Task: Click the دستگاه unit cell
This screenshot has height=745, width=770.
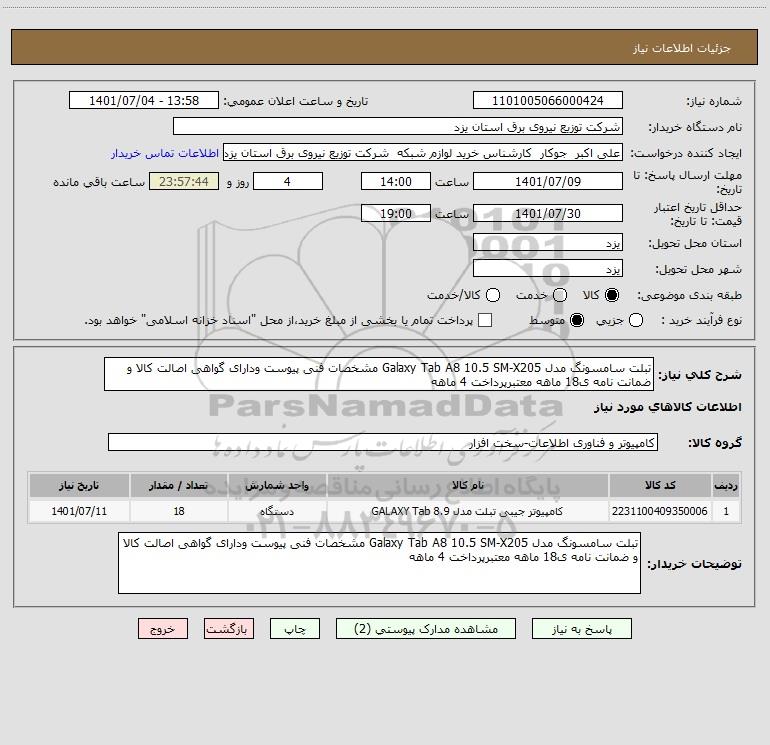Action: (x=277, y=511)
